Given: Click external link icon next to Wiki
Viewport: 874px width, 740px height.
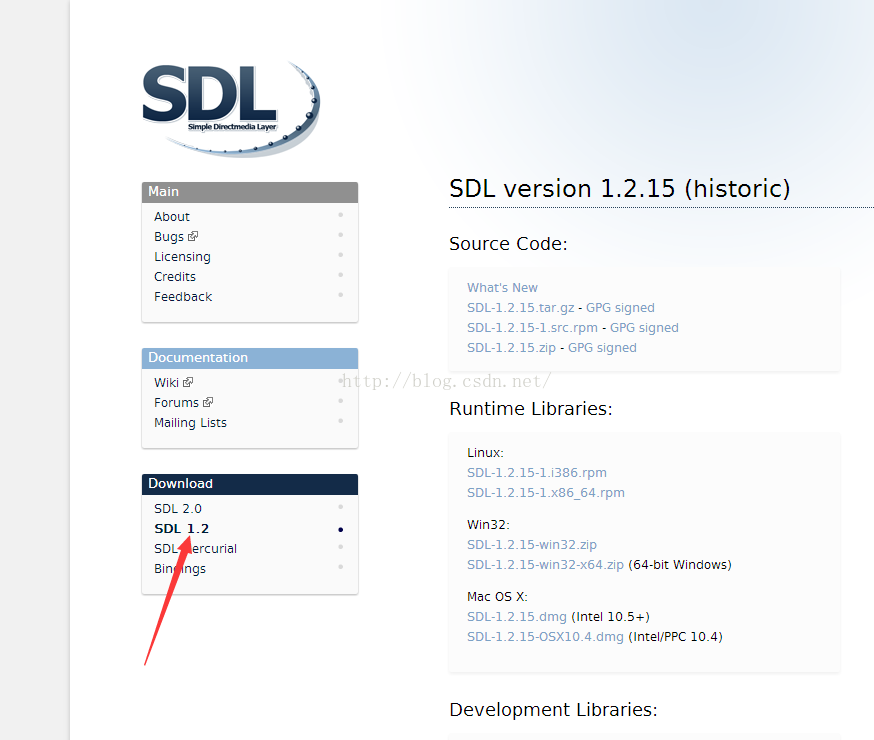Looking at the screenshot, I should click(188, 382).
